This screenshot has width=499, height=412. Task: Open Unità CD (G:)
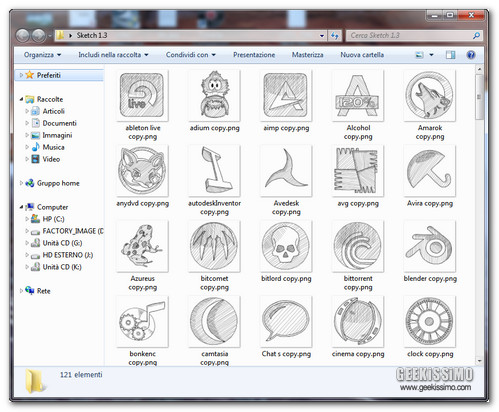click(62, 243)
